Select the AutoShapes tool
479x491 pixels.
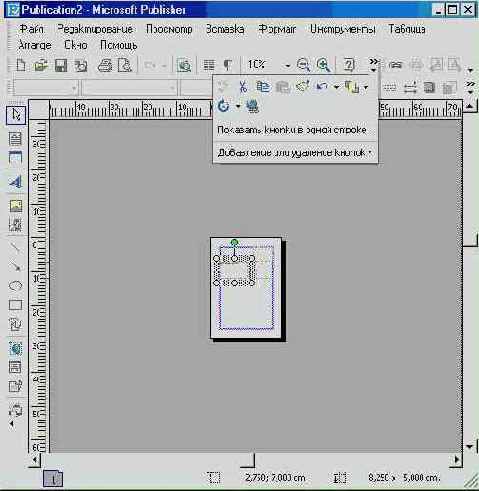(x=15, y=324)
